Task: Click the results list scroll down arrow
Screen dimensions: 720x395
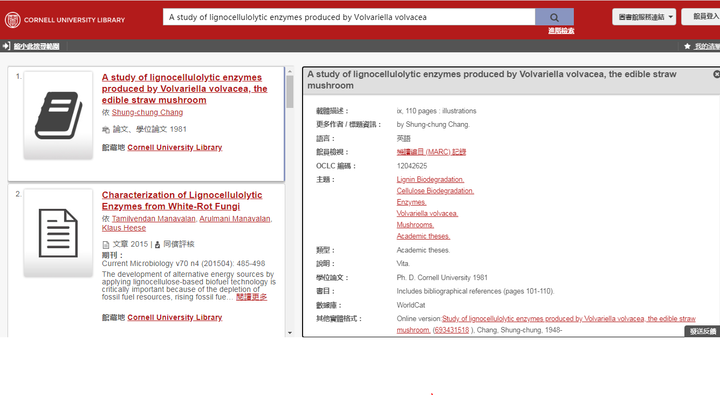Action: pyautogui.click(x=290, y=333)
